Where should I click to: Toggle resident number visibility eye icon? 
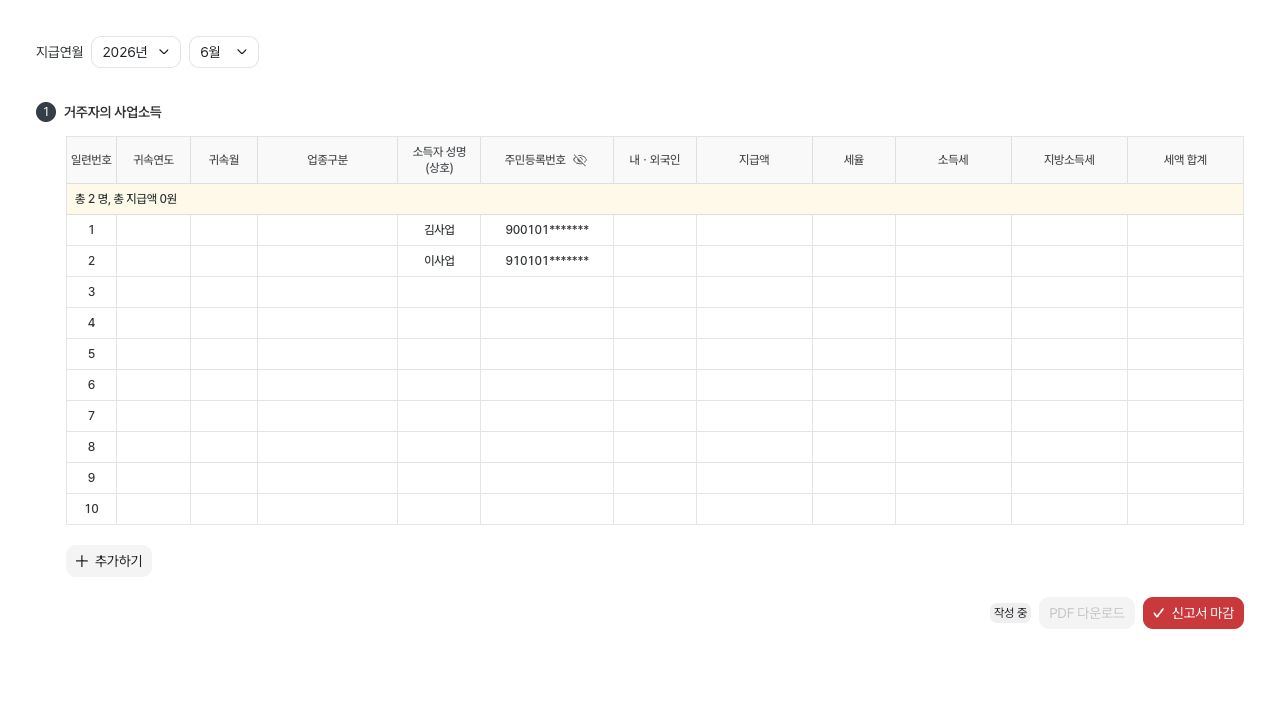[x=580, y=160]
